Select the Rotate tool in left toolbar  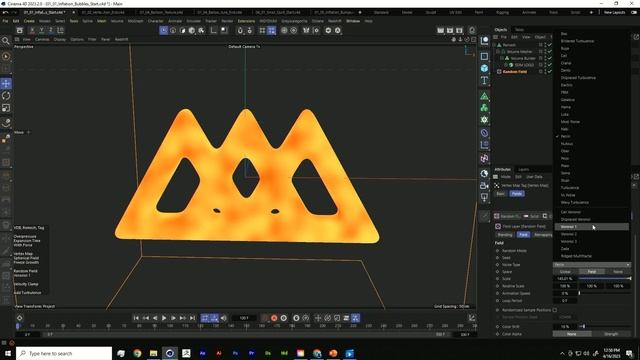[6, 96]
